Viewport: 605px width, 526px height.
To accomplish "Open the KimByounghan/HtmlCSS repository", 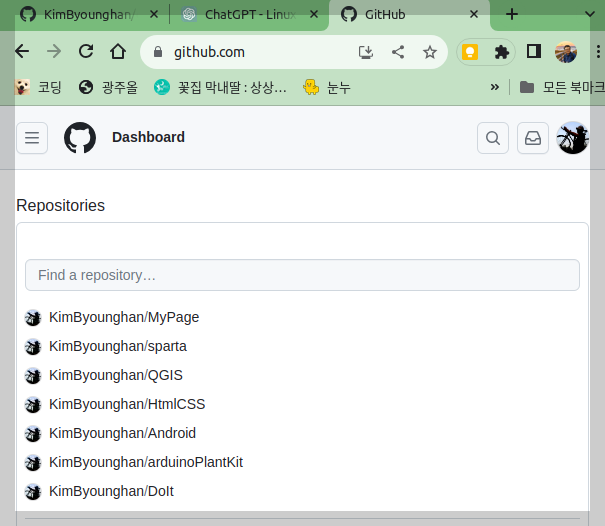I will [x=127, y=404].
